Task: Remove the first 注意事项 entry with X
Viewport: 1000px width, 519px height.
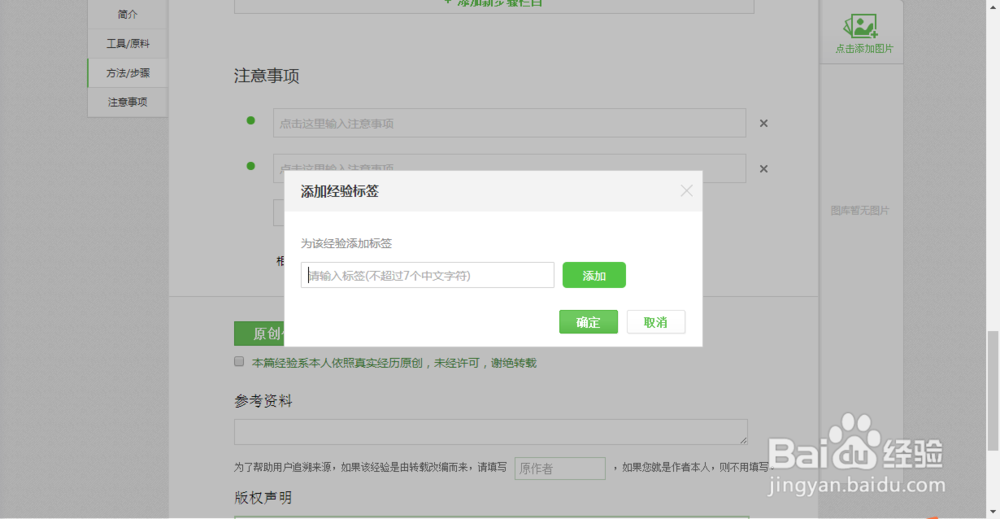Action: (763, 123)
